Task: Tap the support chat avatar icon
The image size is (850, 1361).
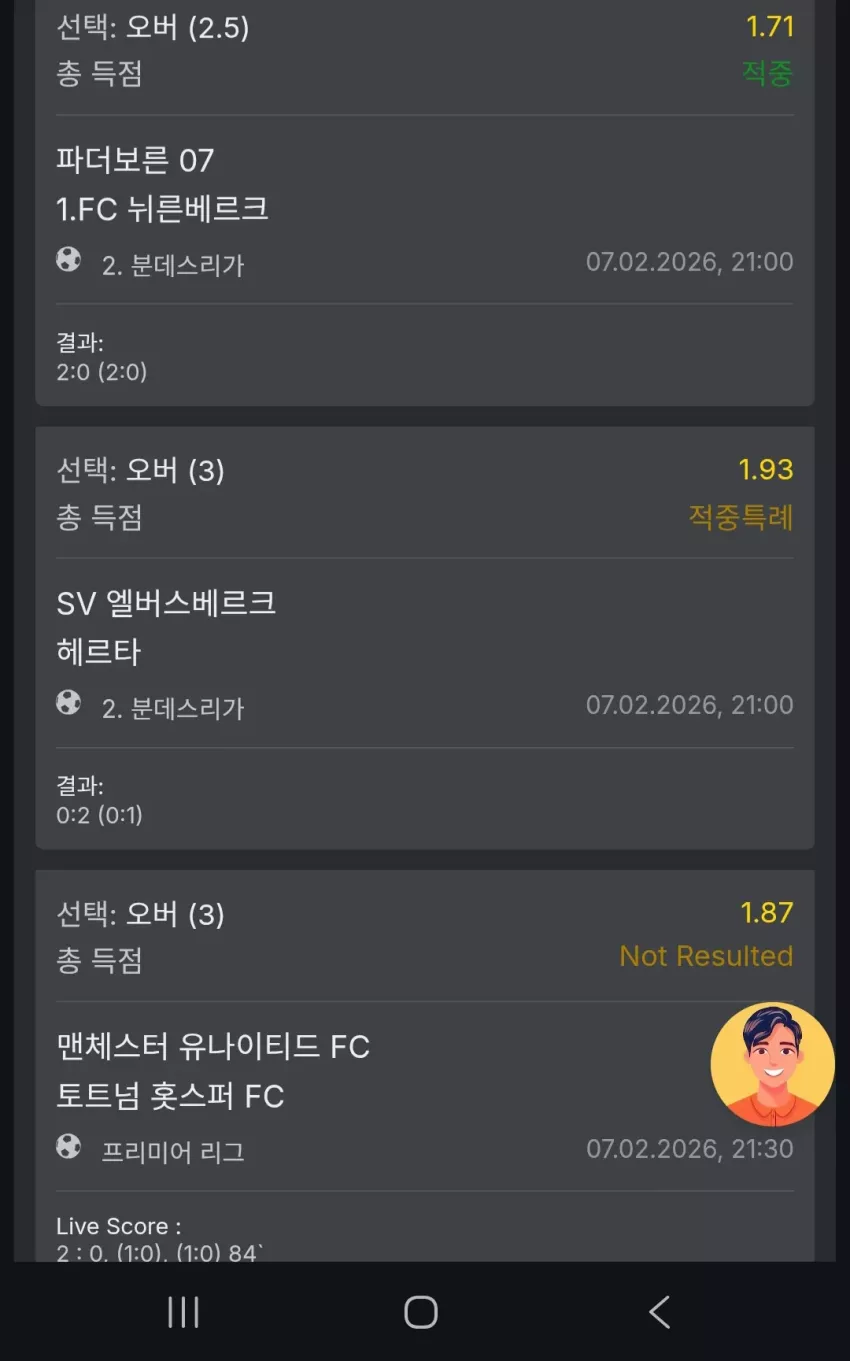Action: [x=772, y=1064]
